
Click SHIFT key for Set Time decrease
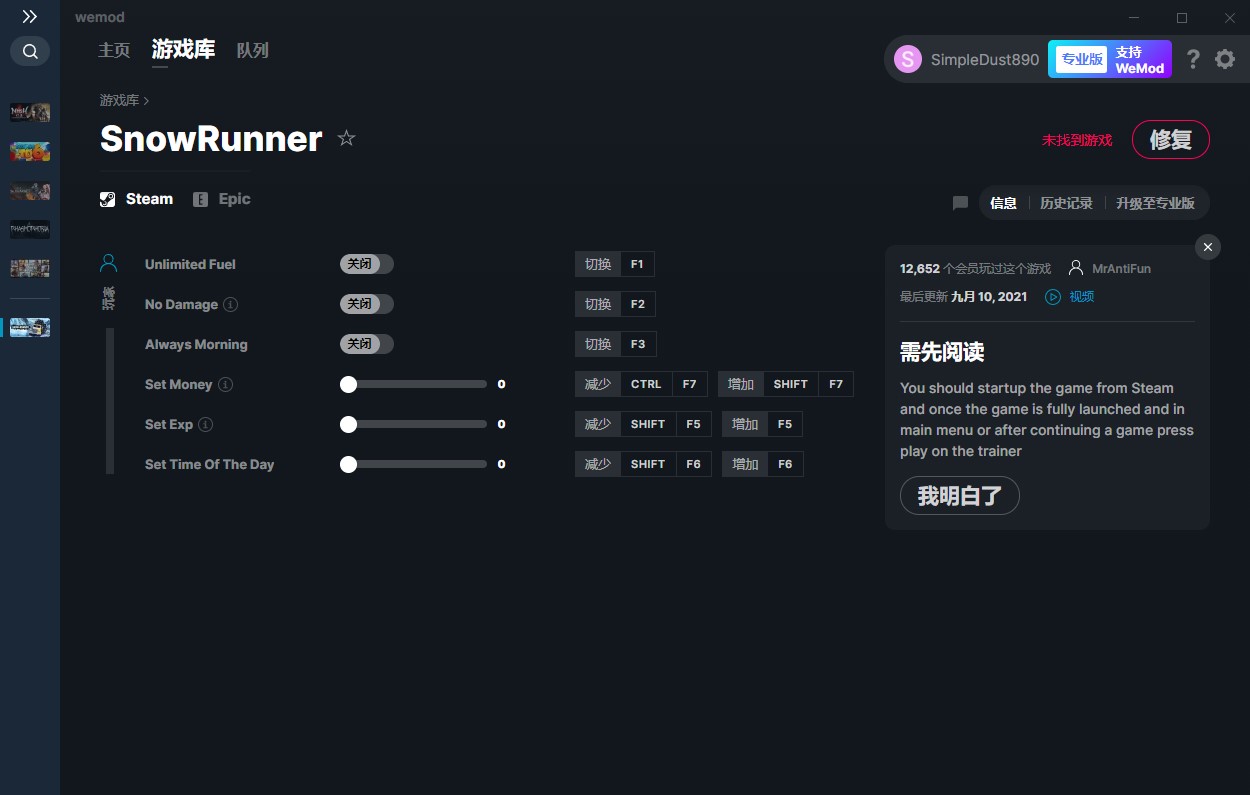pyautogui.click(x=648, y=464)
